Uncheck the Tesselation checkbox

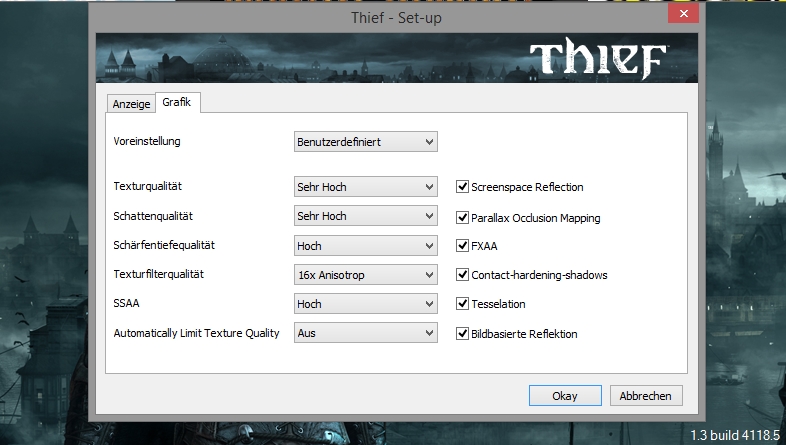tap(462, 304)
